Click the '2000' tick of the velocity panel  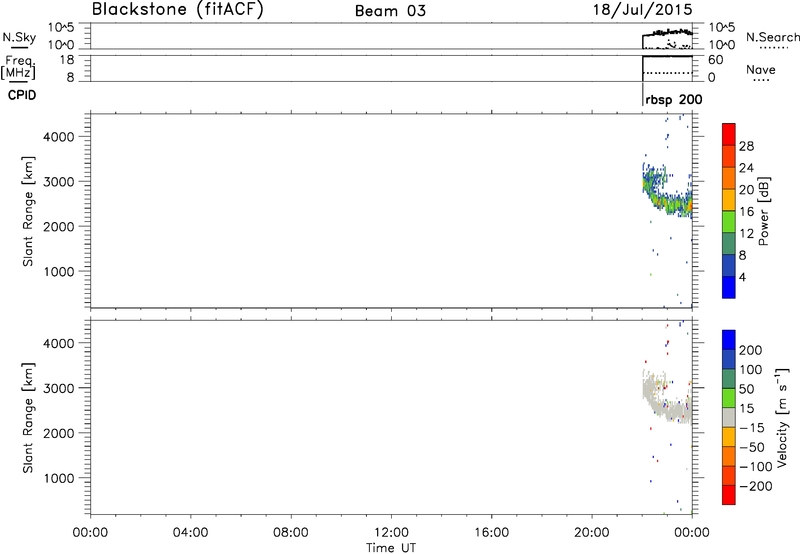tap(59, 433)
